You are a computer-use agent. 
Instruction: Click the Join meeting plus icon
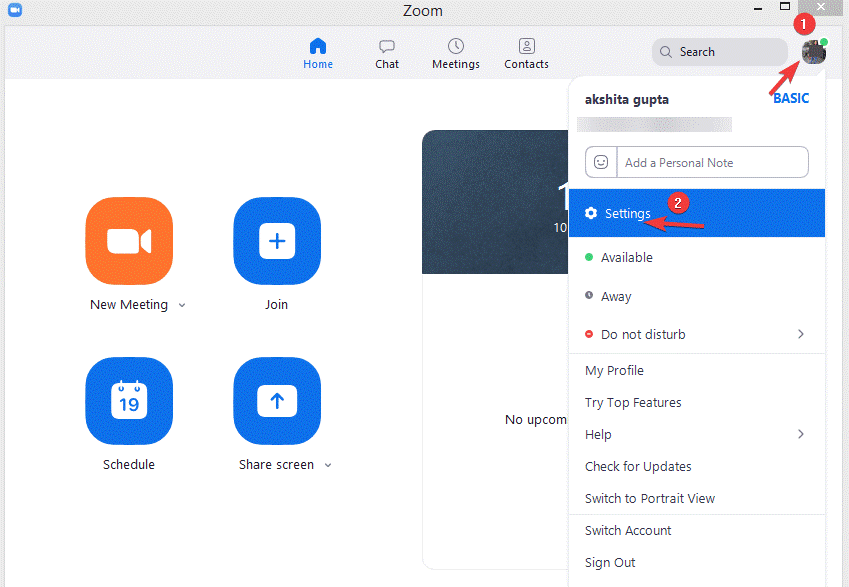pyautogui.click(x=277, y=241)
